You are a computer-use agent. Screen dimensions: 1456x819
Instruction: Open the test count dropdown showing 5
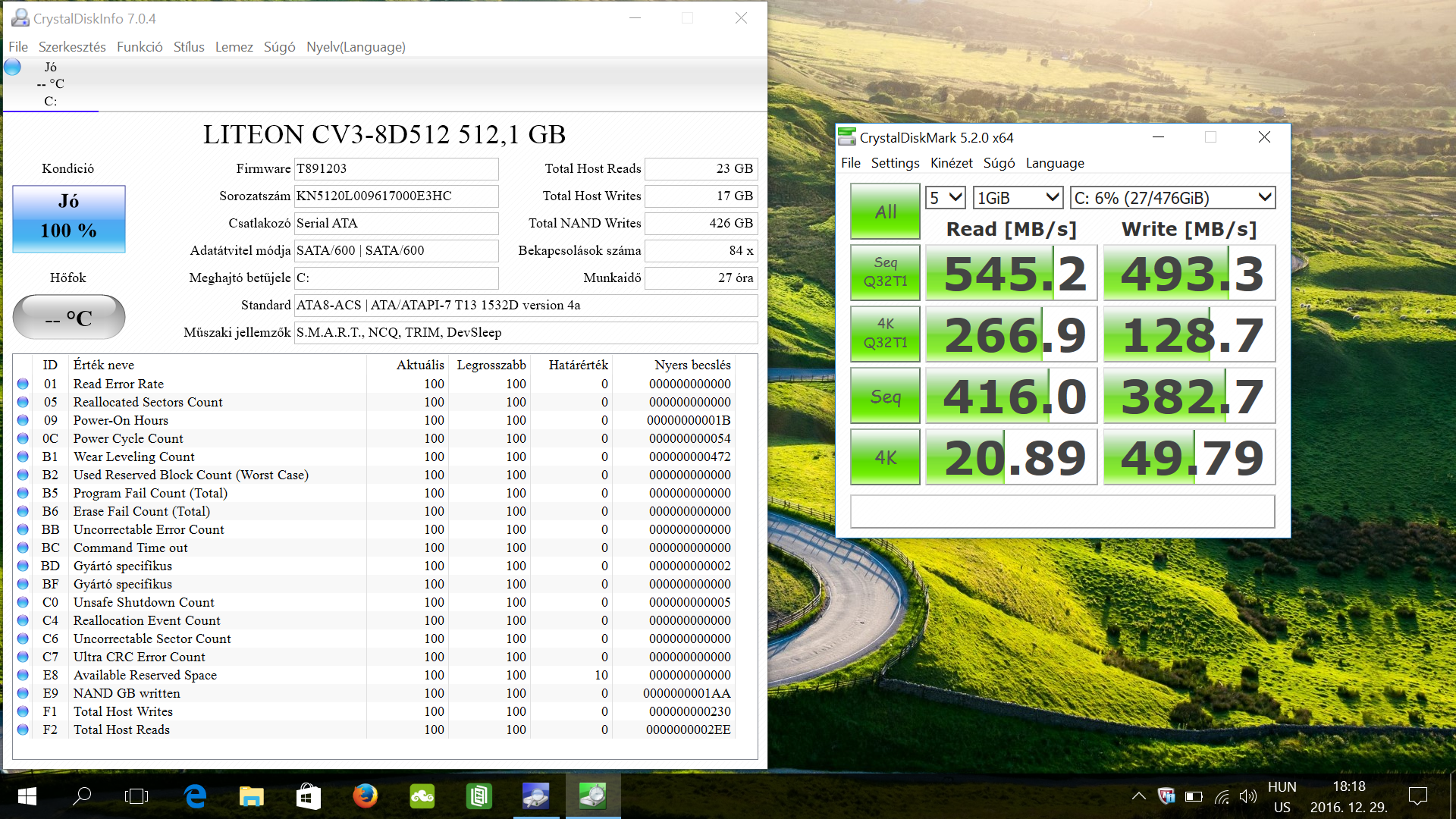coord(945,198)
